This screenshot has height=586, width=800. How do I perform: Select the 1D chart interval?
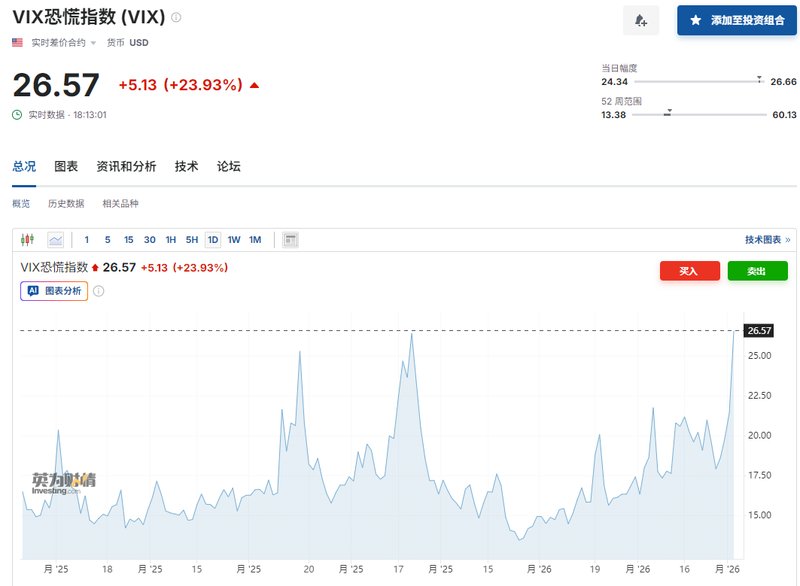click(213, 240)
